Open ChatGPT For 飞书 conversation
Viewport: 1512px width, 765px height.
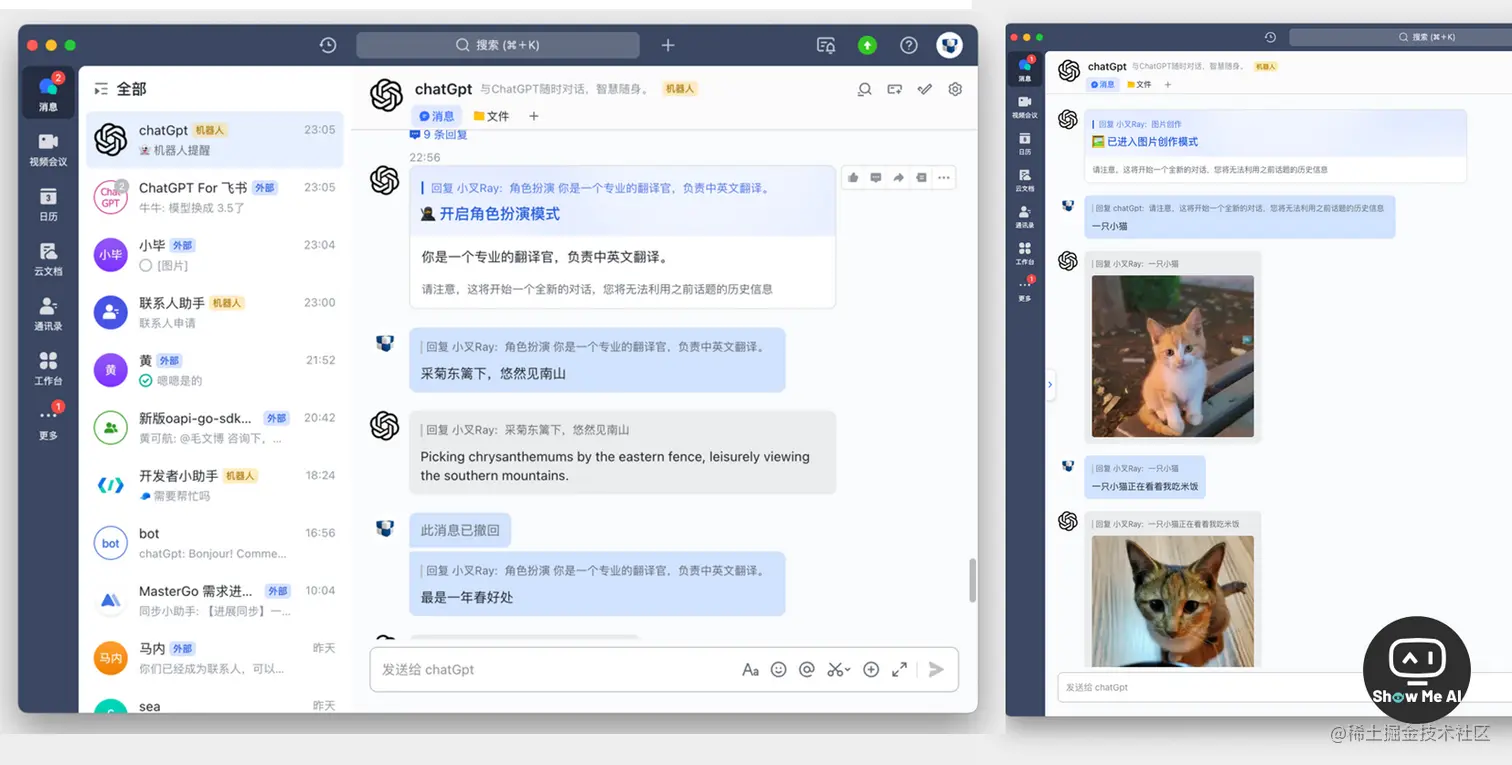tap(215, 197)
